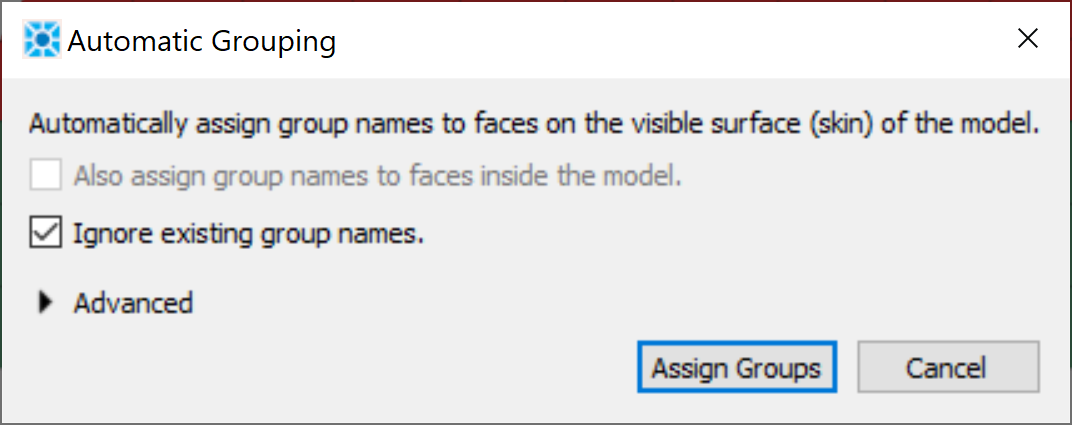The height and width of the screenshot is (425, 1072).
Task: Close the Automatic Grouping dialog with X
Action: coord(1027,39)
